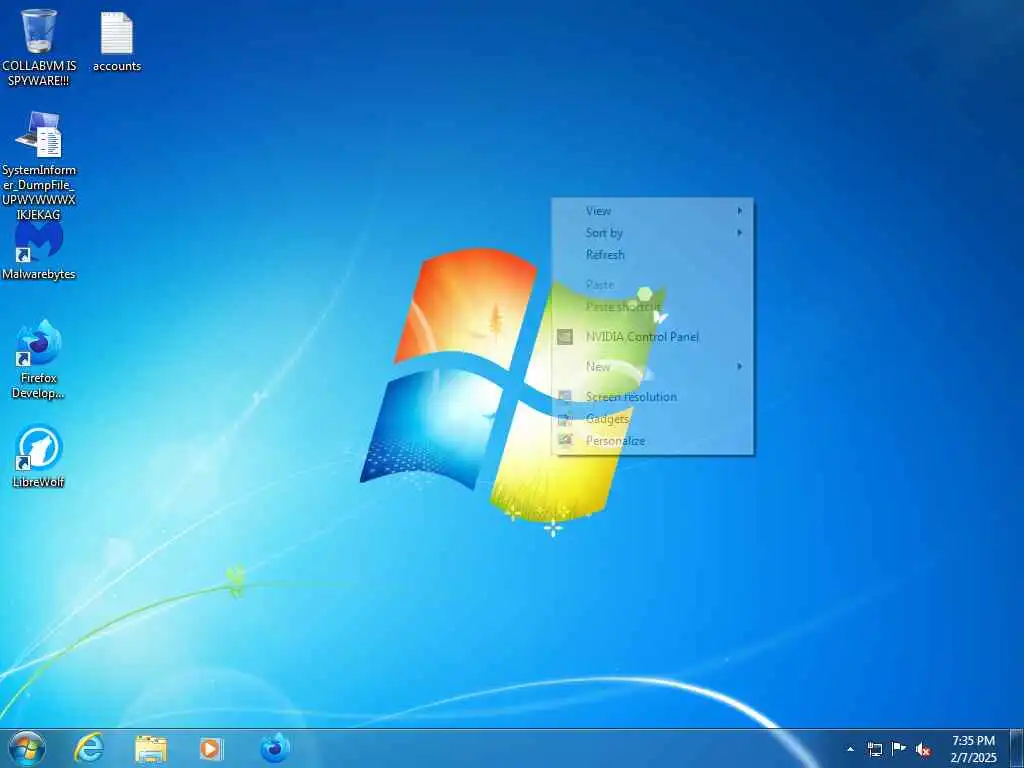1024x768 pixels.
Task: Select the LibreWolf desktop shortcut
Action: [x=39, y=456]
